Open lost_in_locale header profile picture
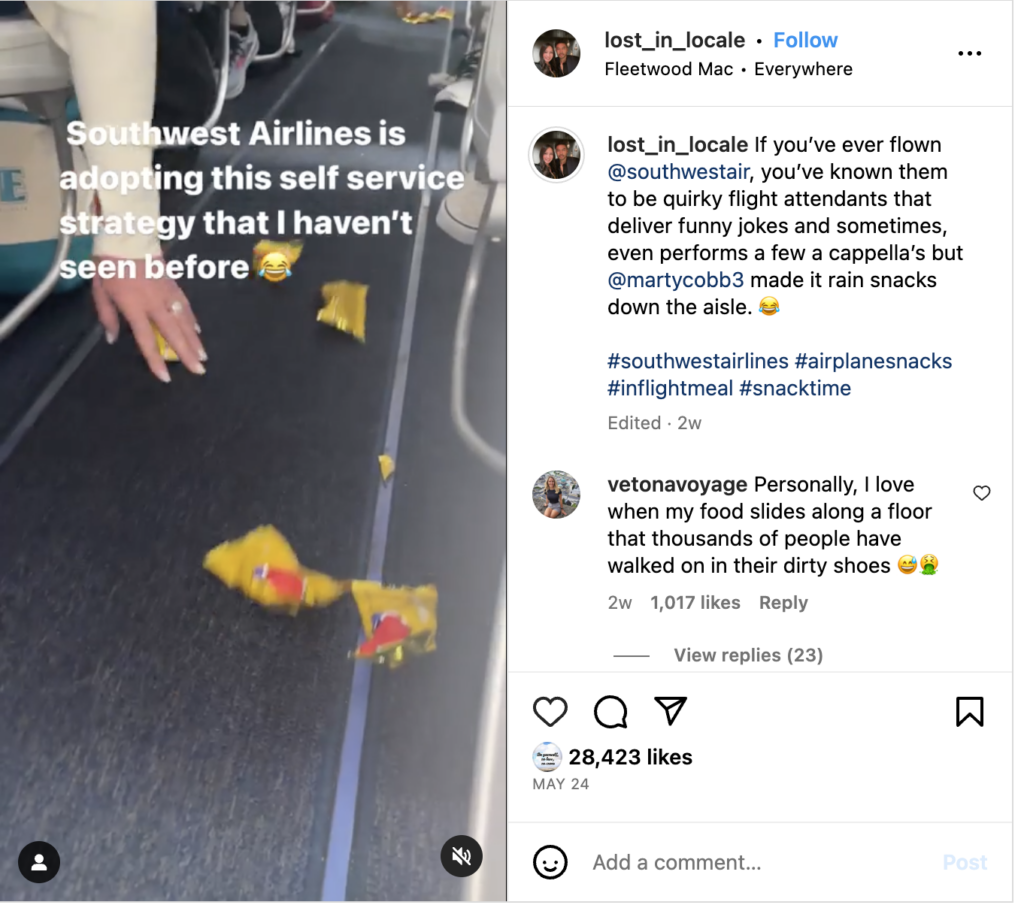This screenshot has height=905, width=1024. tap(556, 54)
